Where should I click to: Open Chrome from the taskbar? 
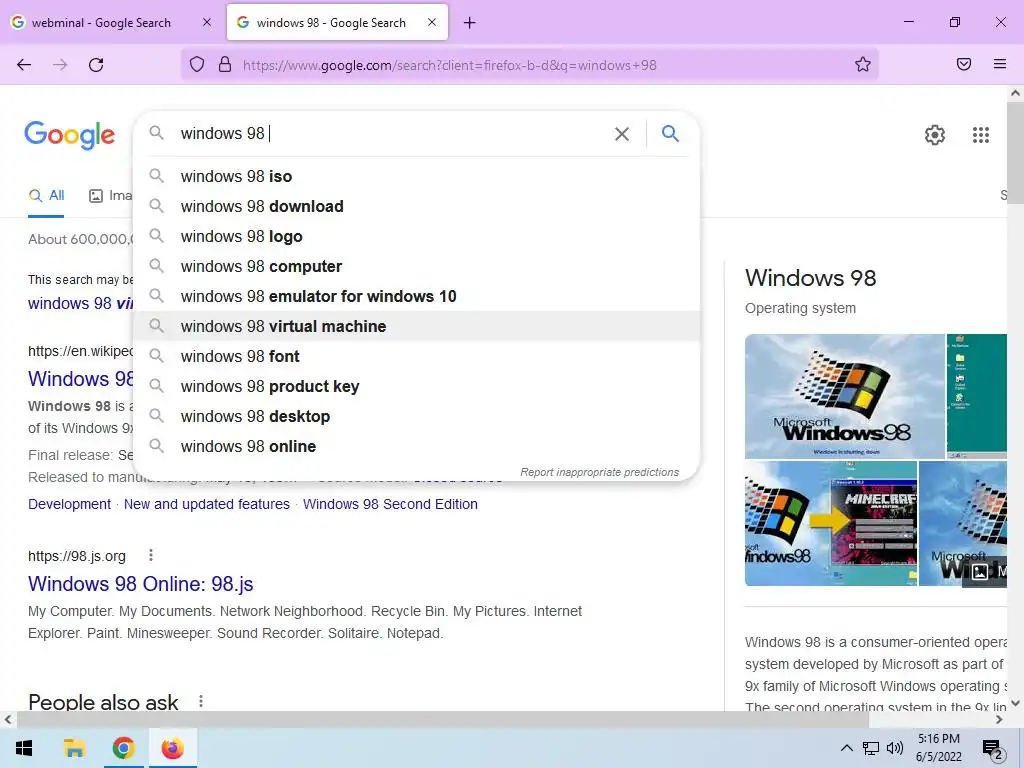click(123, 748)
